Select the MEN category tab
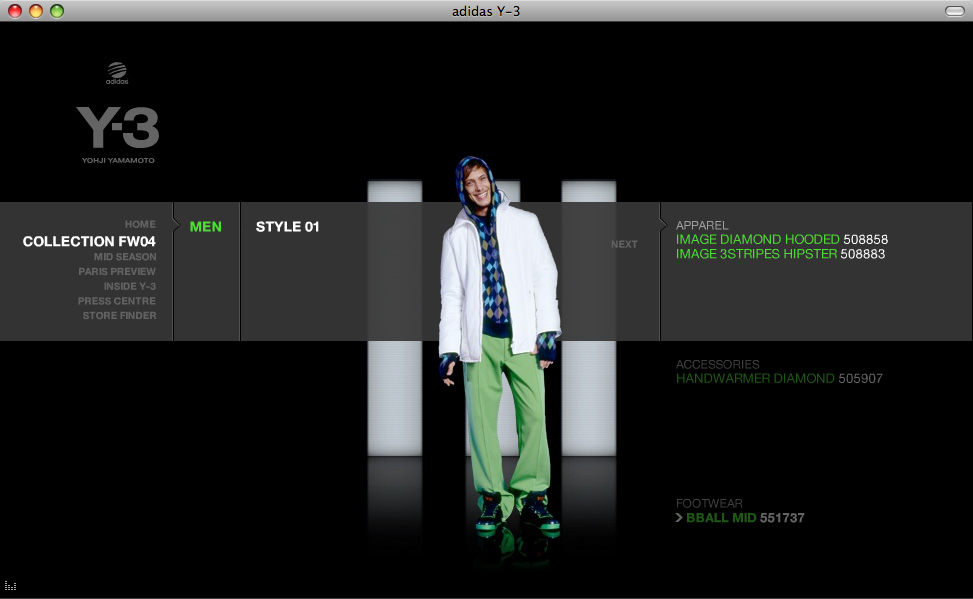 coord(205,227)
